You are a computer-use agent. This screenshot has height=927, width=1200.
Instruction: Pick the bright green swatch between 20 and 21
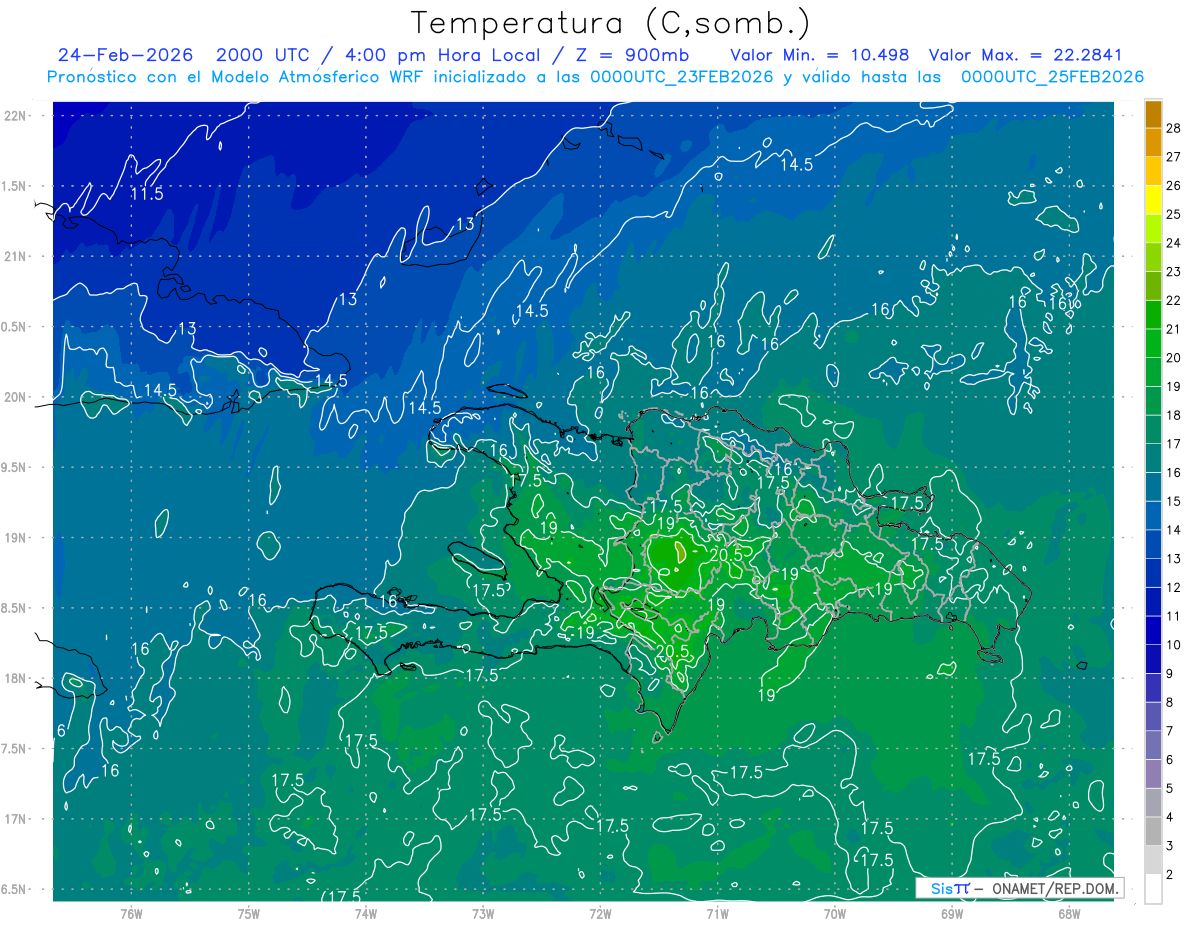1154,343
